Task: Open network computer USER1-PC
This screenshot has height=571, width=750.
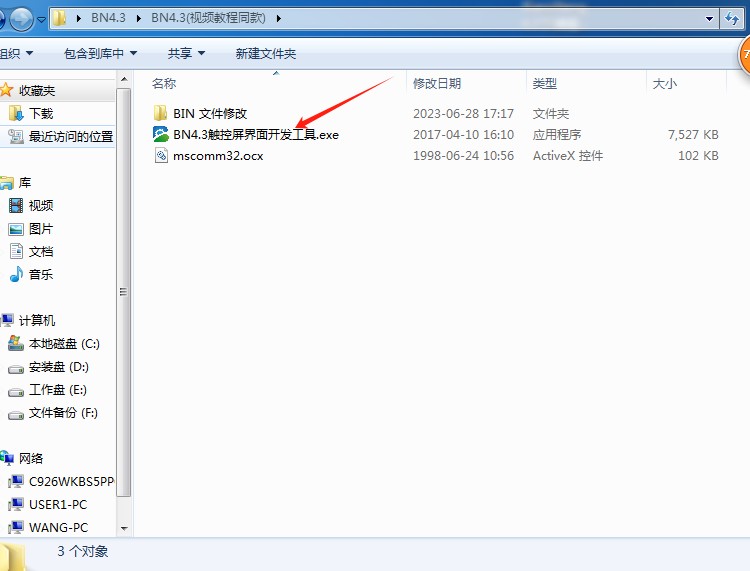Action: pos(58,504)
